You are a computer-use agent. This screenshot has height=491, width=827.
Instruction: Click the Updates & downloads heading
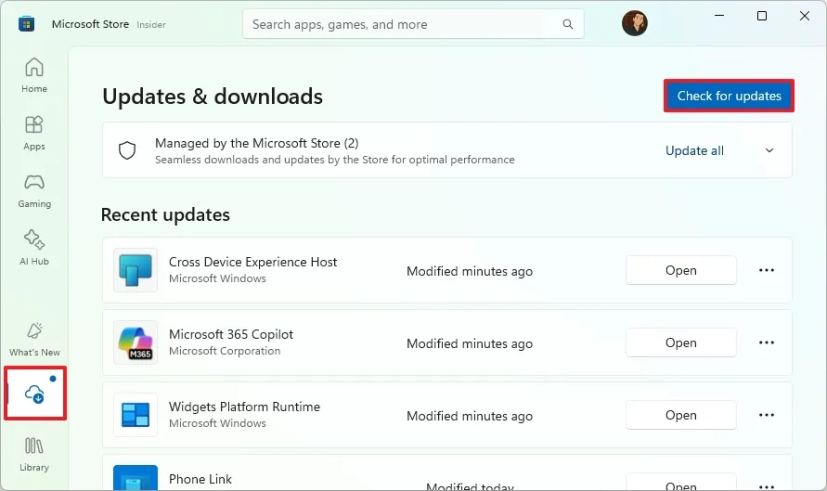tap(213, 97)
